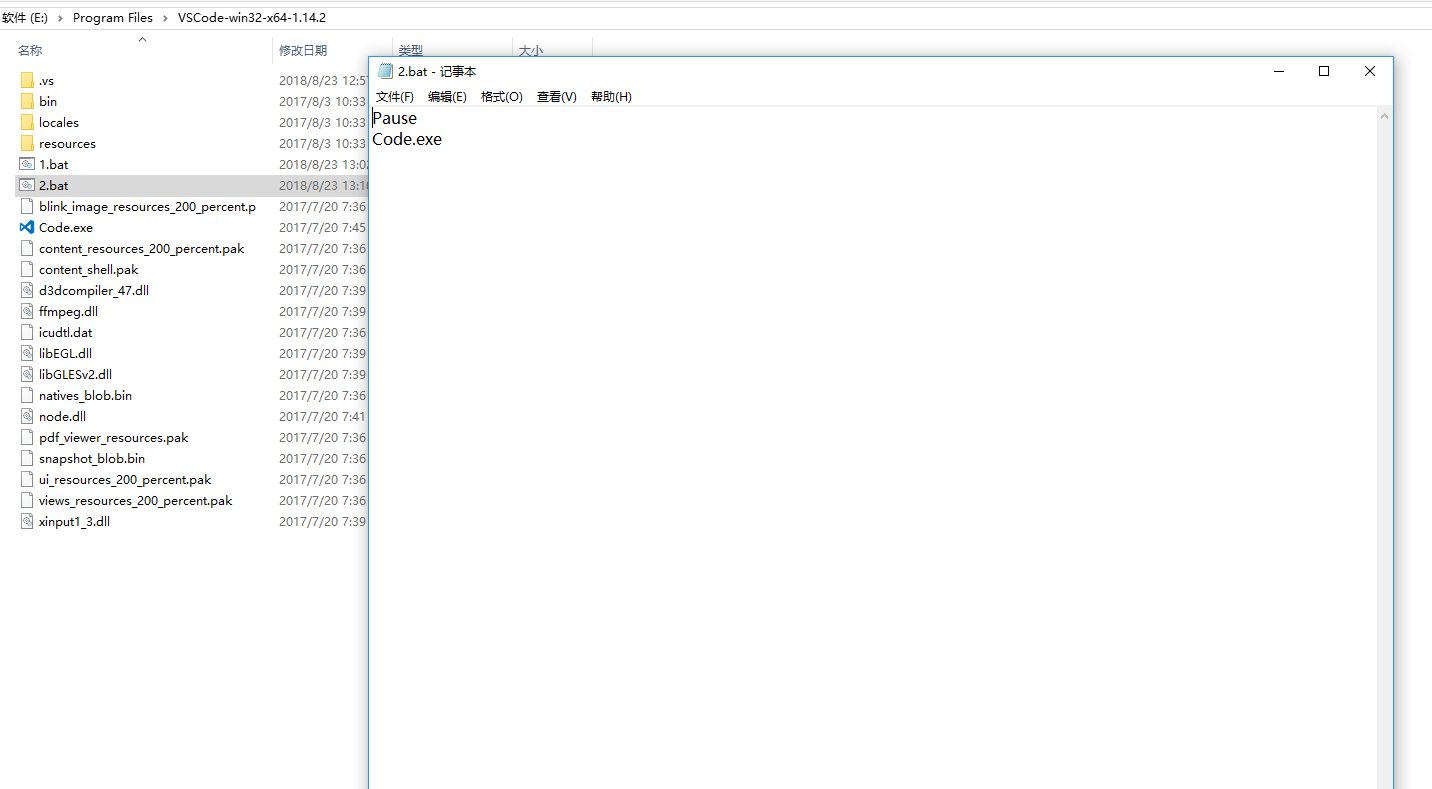This screenshot has width=1432, height=789.
Task: Click the Notepad icon in title bar
Action: coord(385,71)
